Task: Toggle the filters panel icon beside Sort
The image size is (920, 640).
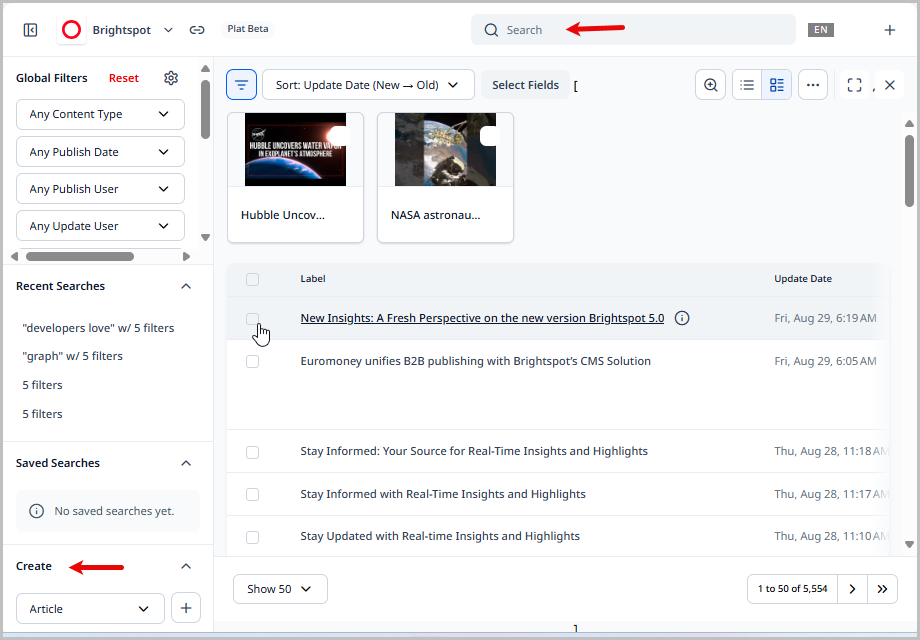Action: [241, 84]
